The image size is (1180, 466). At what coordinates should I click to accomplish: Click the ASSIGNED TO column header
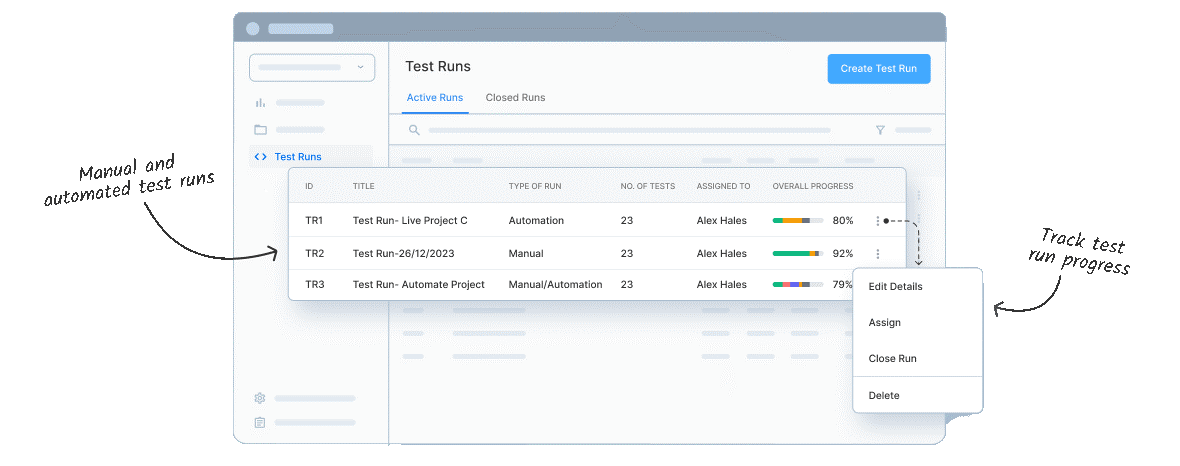click(x=723, y=186)
